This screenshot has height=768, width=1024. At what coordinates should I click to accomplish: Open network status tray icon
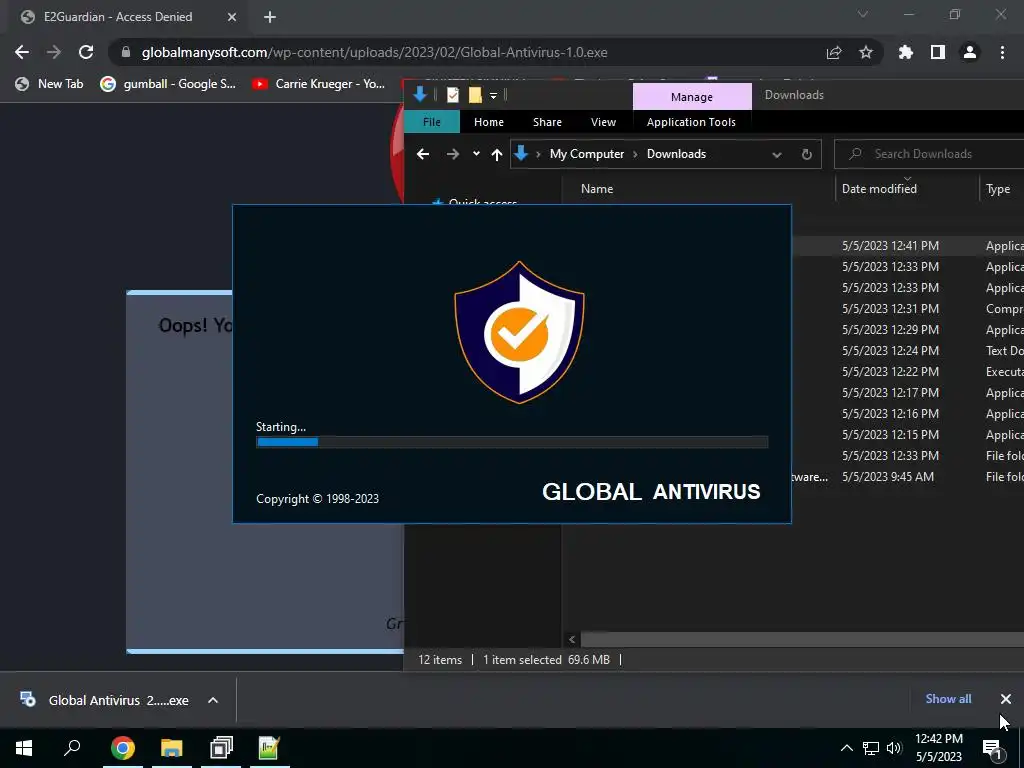[x=871, y=748]
